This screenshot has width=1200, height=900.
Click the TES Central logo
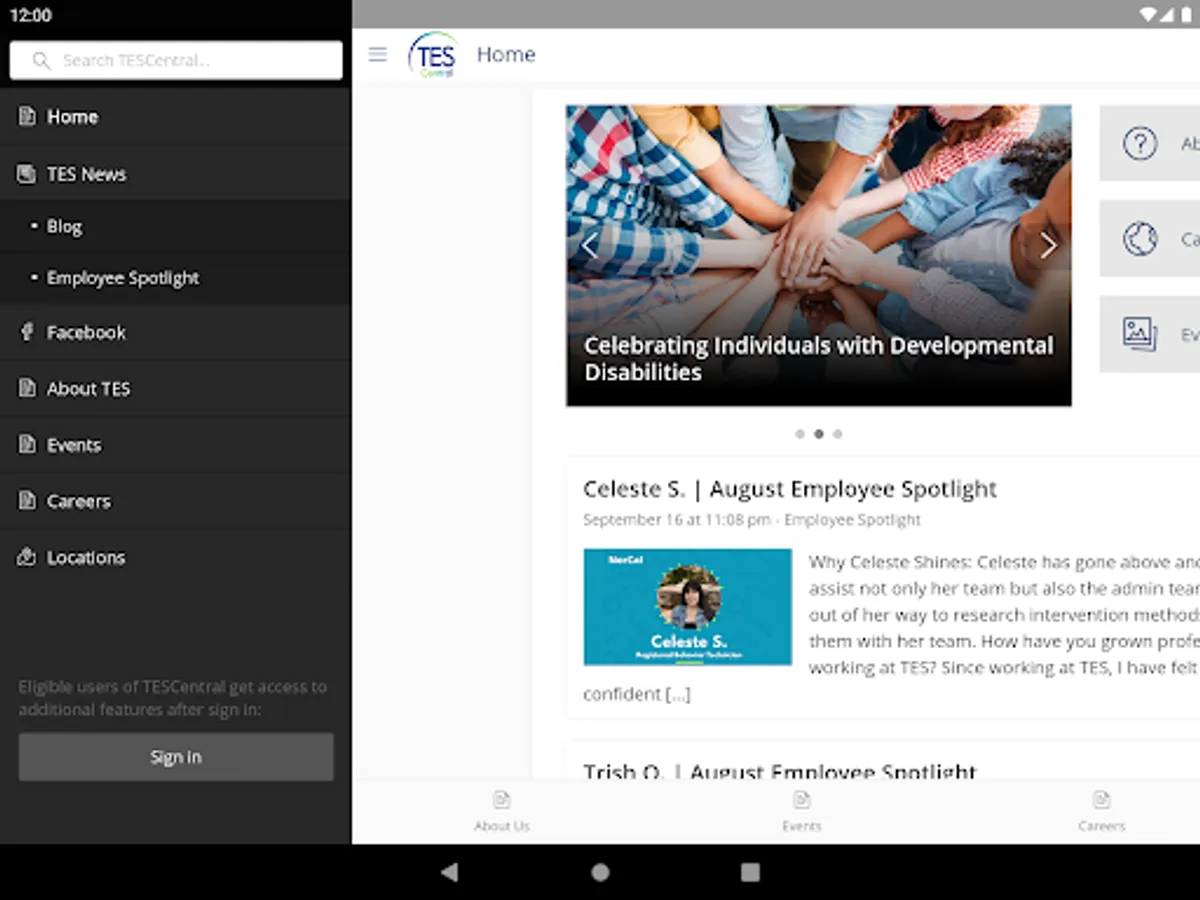coord(433,54)
